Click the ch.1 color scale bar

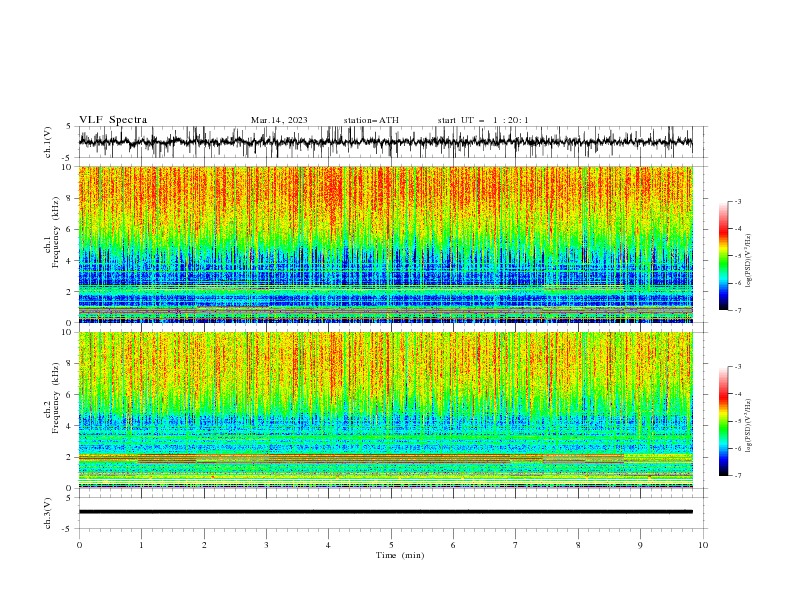coord(724,256)
